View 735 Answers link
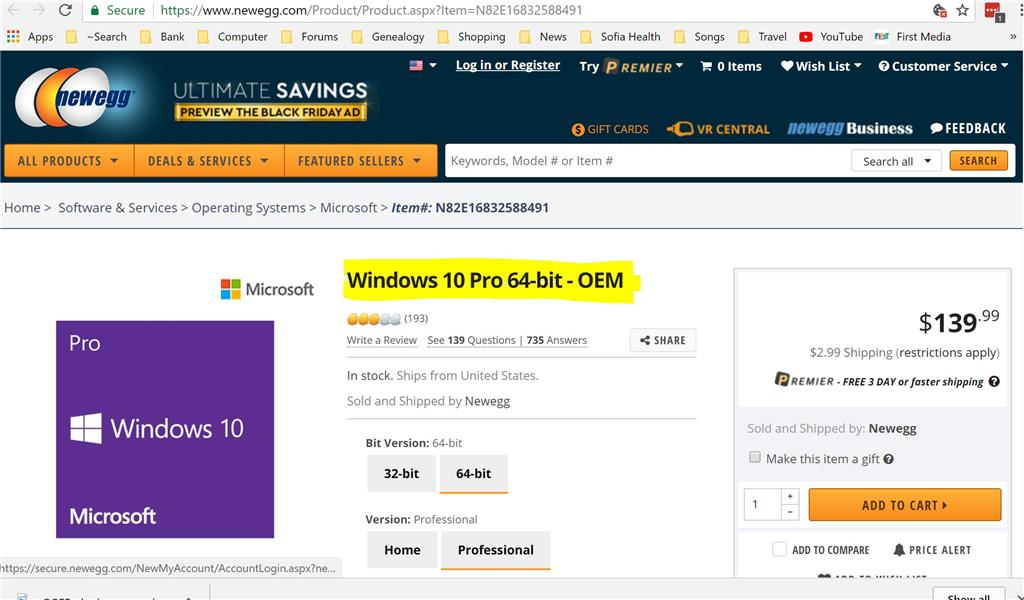This screenshot has height=600, width=1024. (x=556, y=340)
